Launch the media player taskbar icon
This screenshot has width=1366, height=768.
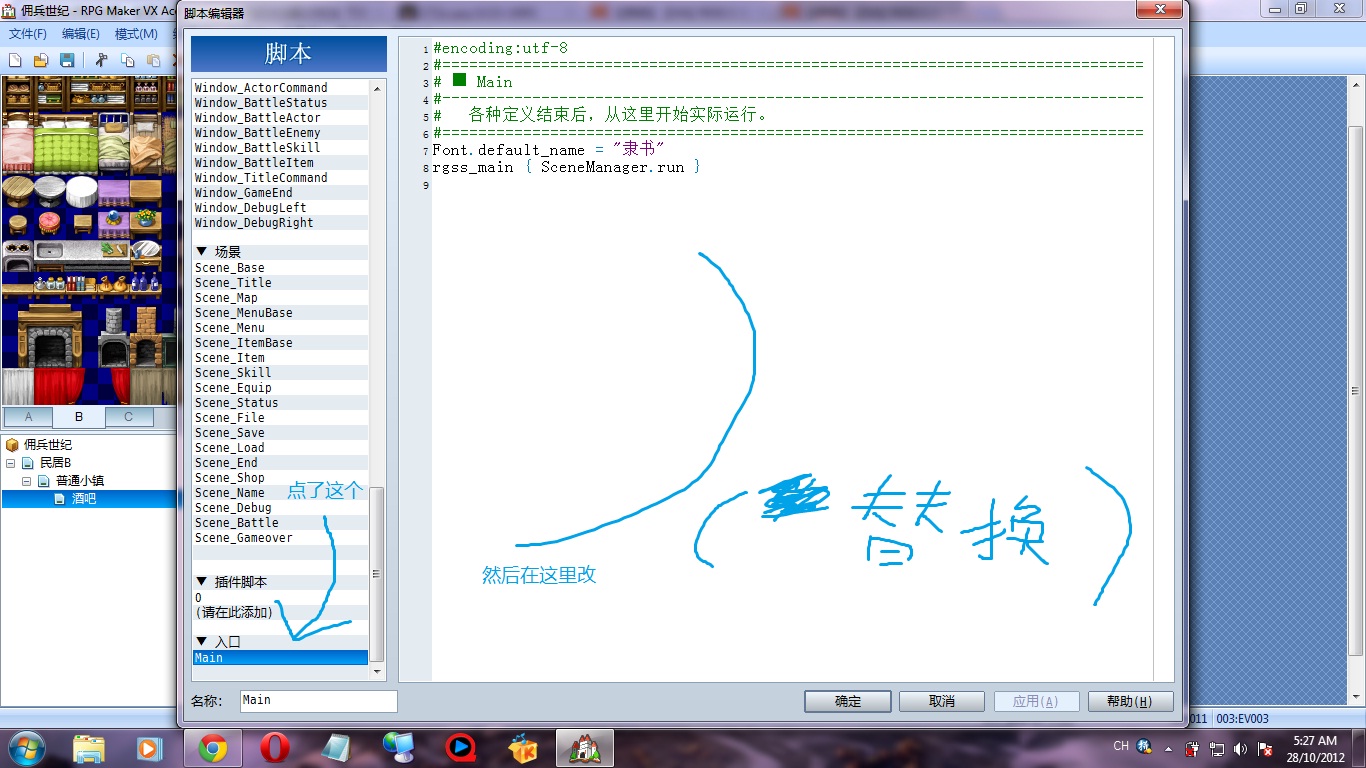coord(150,748)
